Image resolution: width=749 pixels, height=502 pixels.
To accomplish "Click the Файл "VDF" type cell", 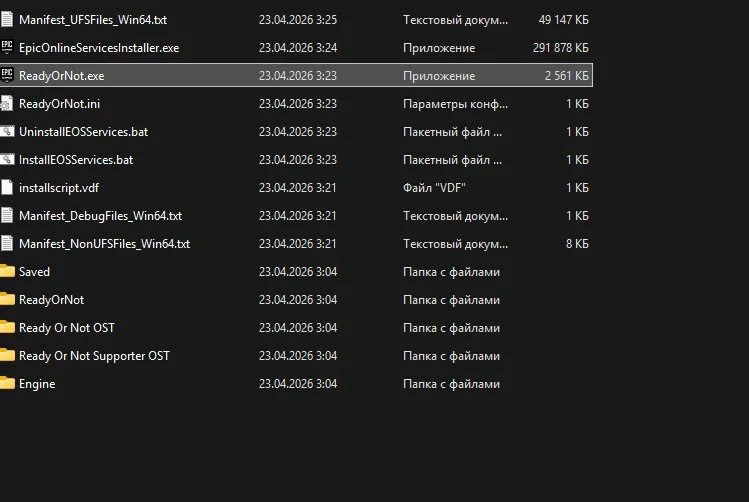I will tap(434, 188).
